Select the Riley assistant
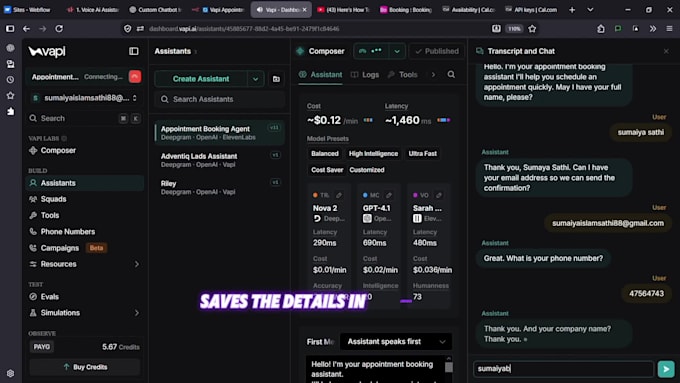This screenshot has height=383, width=680. click(219, 187)
